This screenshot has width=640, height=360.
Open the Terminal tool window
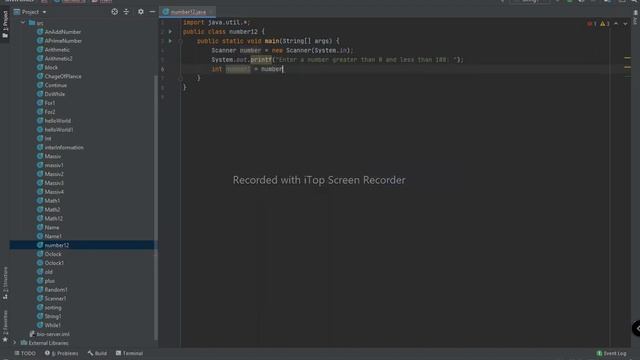click(x=129, y=353)
